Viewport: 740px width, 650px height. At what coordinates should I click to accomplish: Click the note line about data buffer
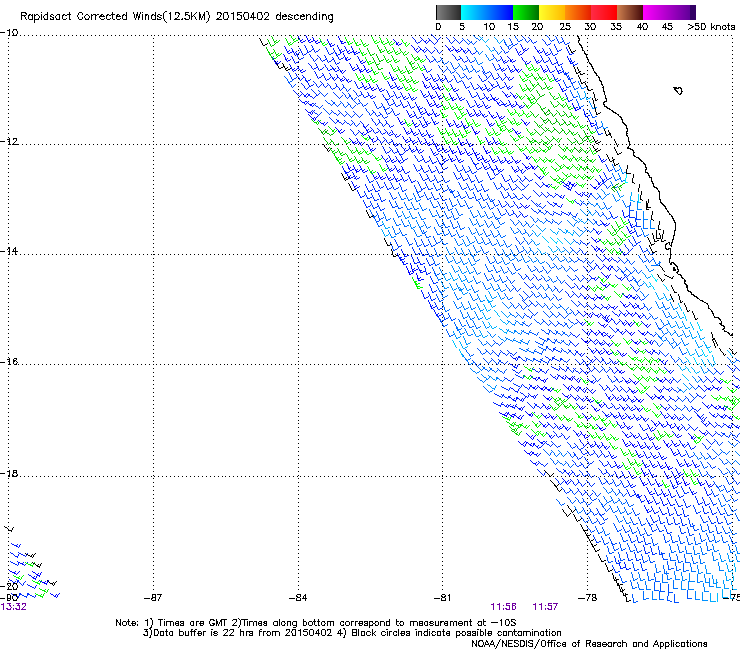352,633
